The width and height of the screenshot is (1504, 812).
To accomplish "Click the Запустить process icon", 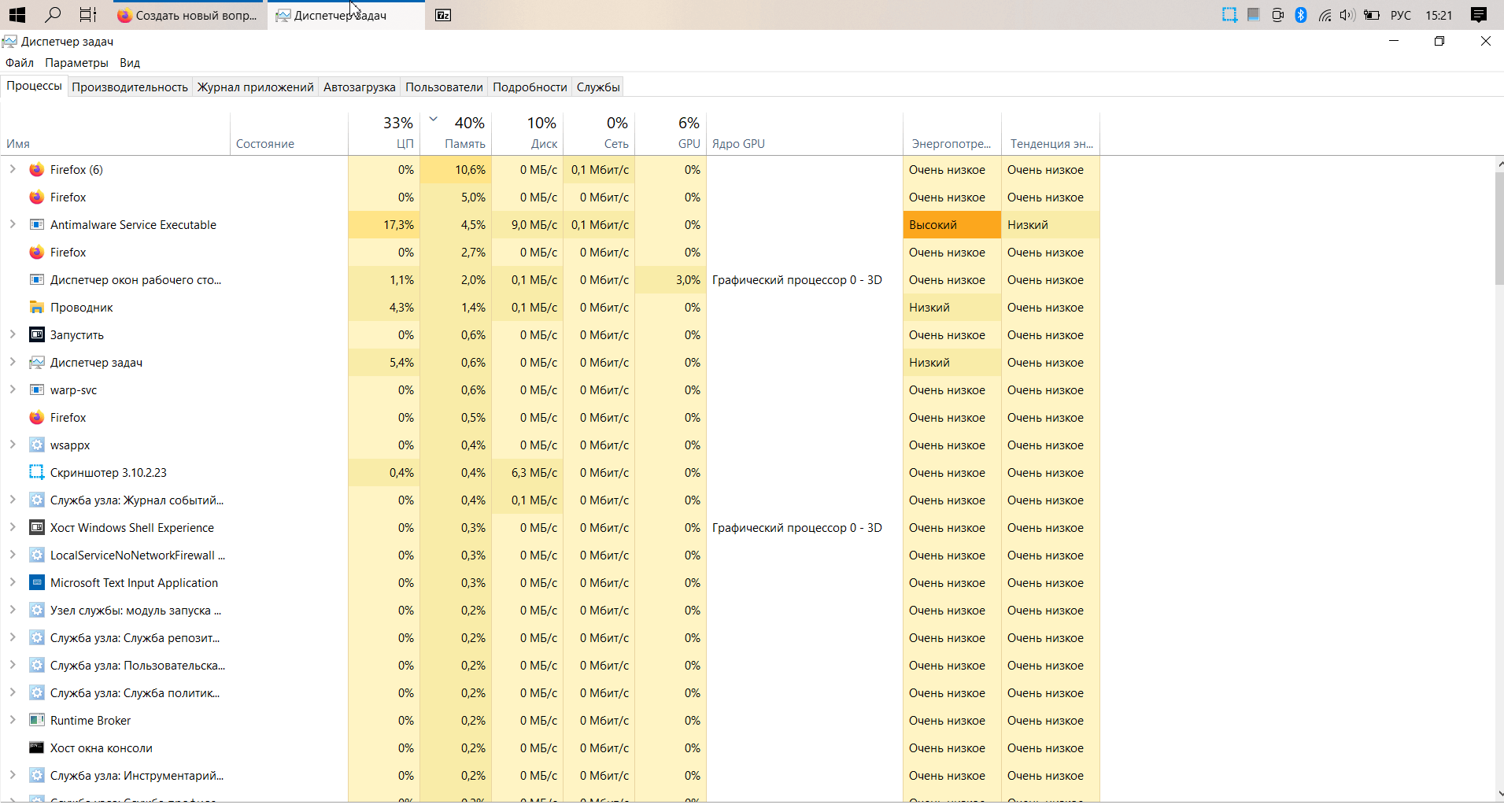I will pyautogui.click(x=36, y=335).
